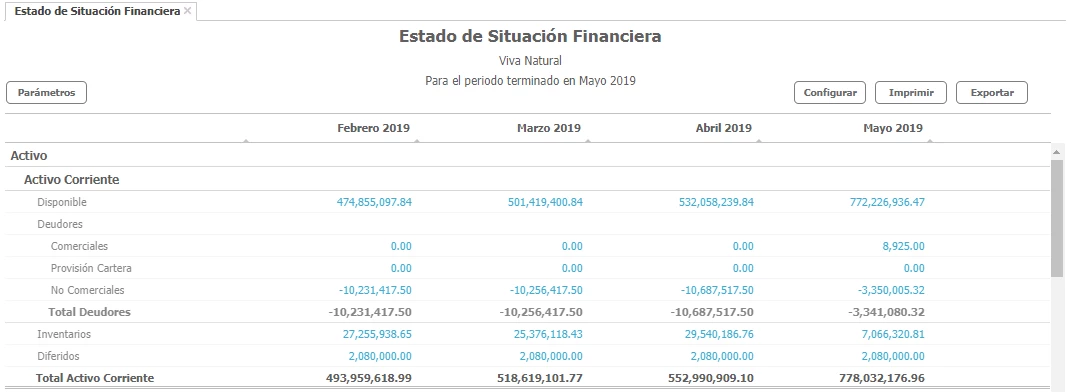Open Disponible amount for Febrero 2019

click(x=374, y=202)
